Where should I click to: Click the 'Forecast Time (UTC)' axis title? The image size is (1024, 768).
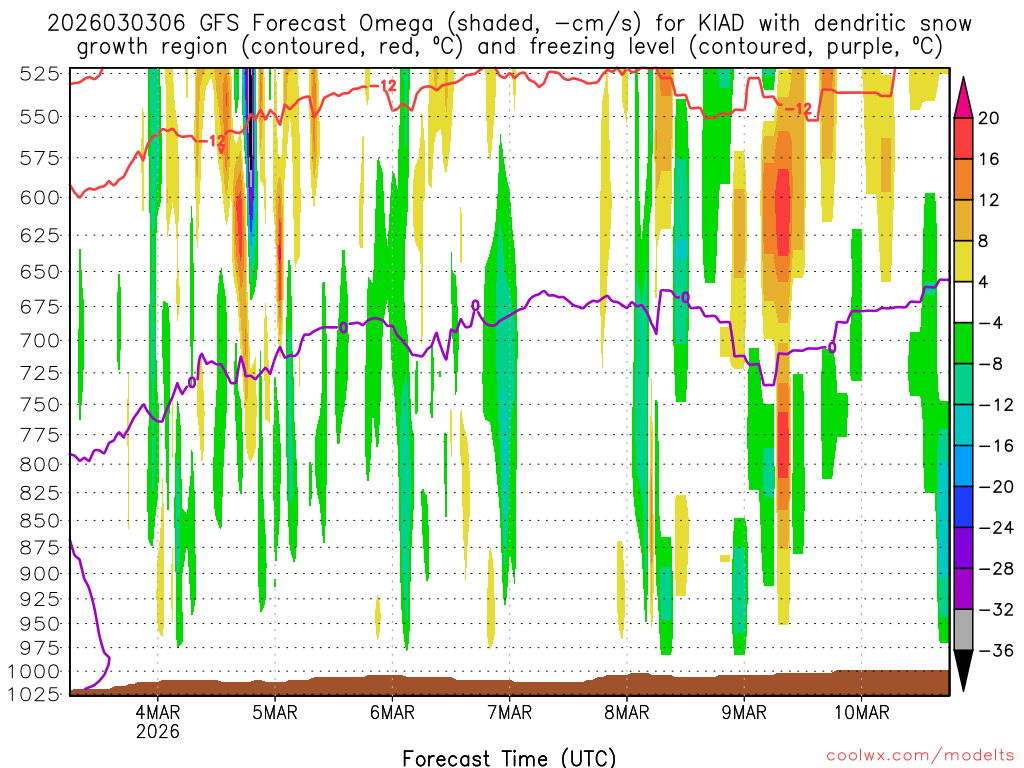509,758
